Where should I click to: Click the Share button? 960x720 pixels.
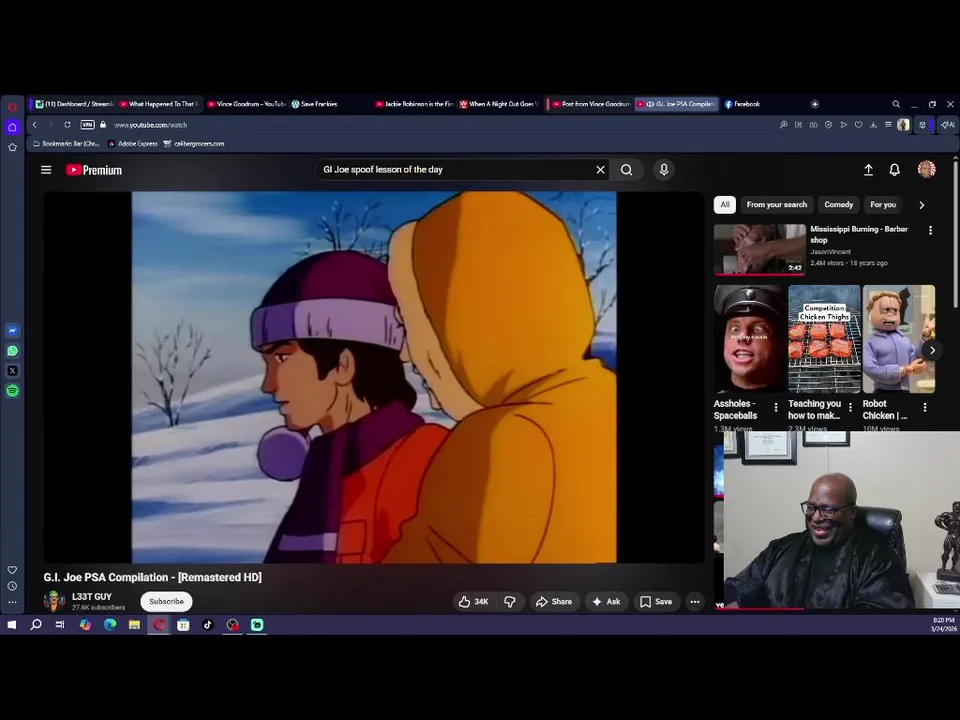pos(554,602)
